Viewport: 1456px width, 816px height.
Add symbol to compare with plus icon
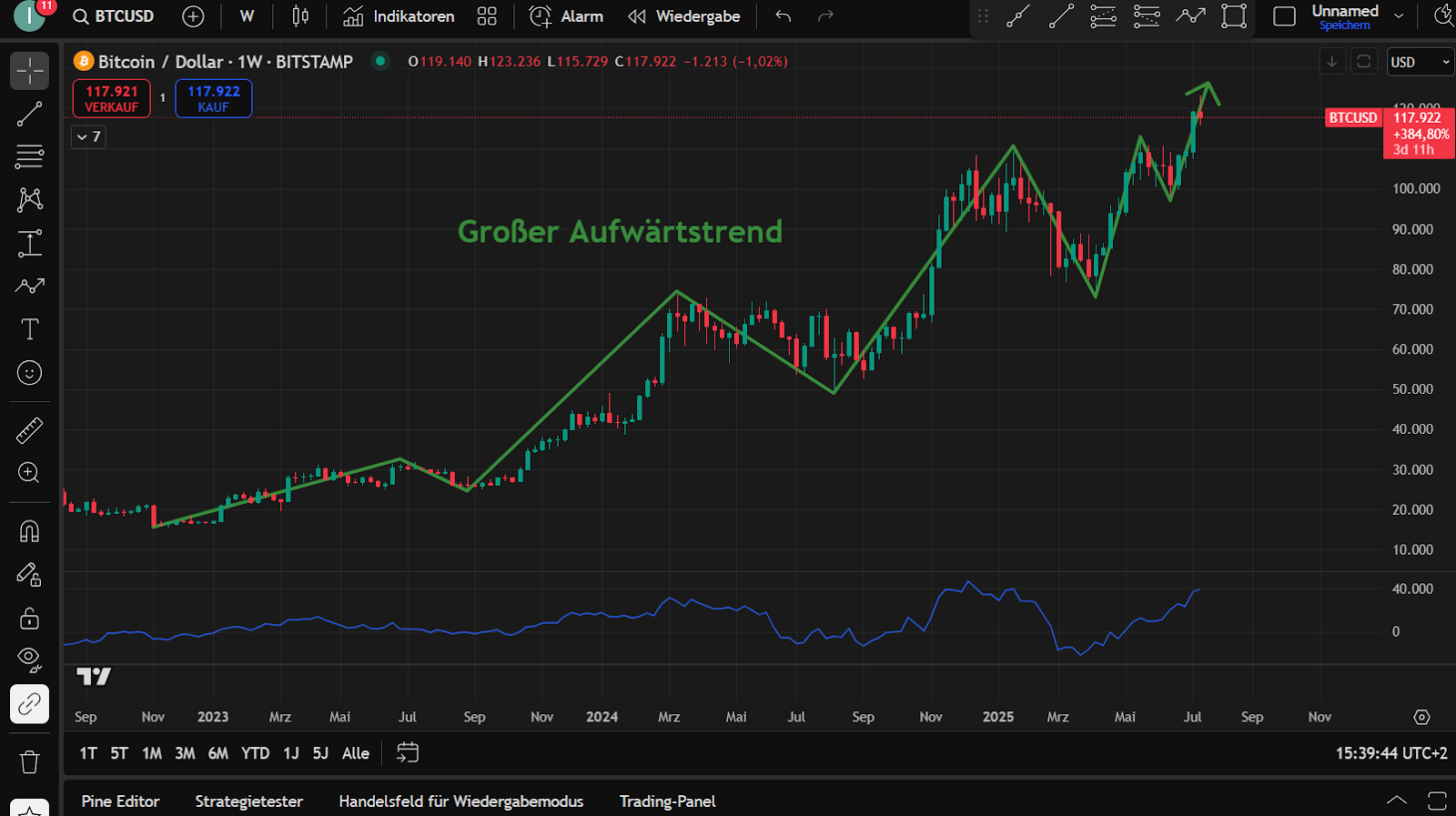coord(193,16)
